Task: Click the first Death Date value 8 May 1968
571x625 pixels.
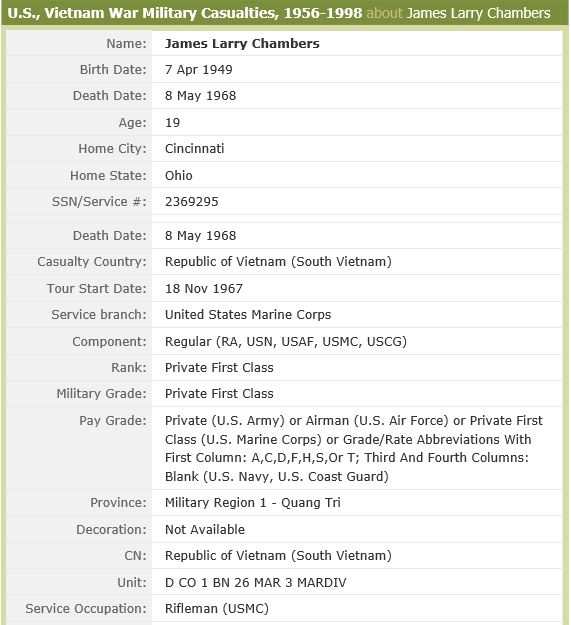Action: 200,96
